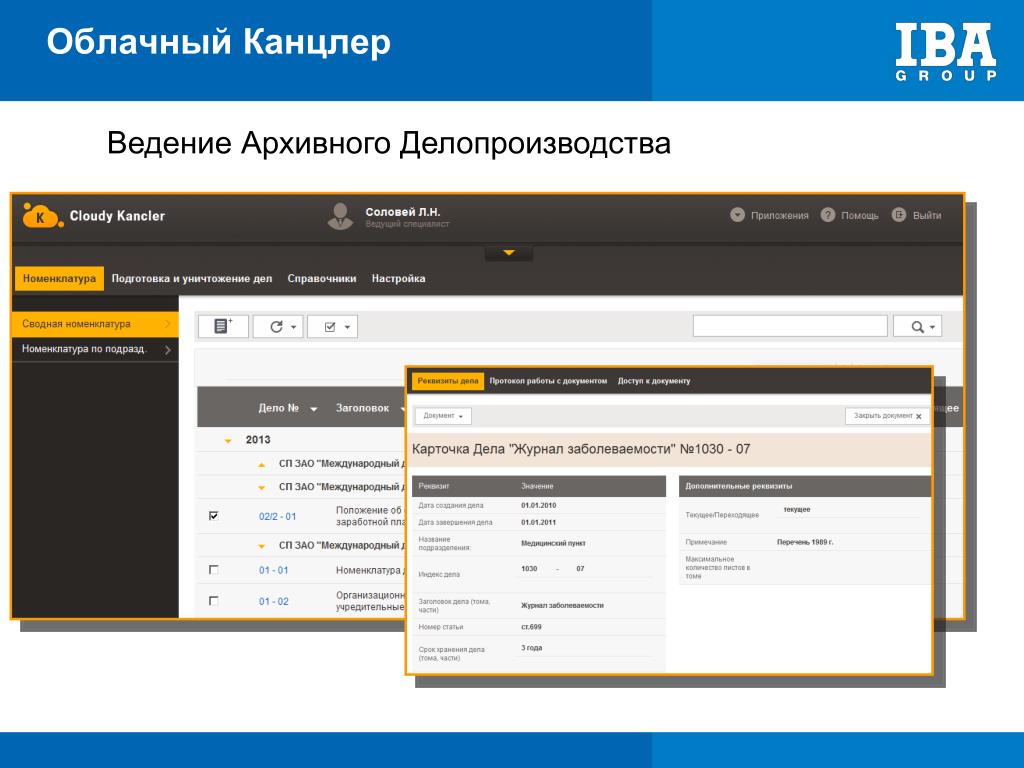Expand Сводная номенклатура chevron

coord(168,324)
